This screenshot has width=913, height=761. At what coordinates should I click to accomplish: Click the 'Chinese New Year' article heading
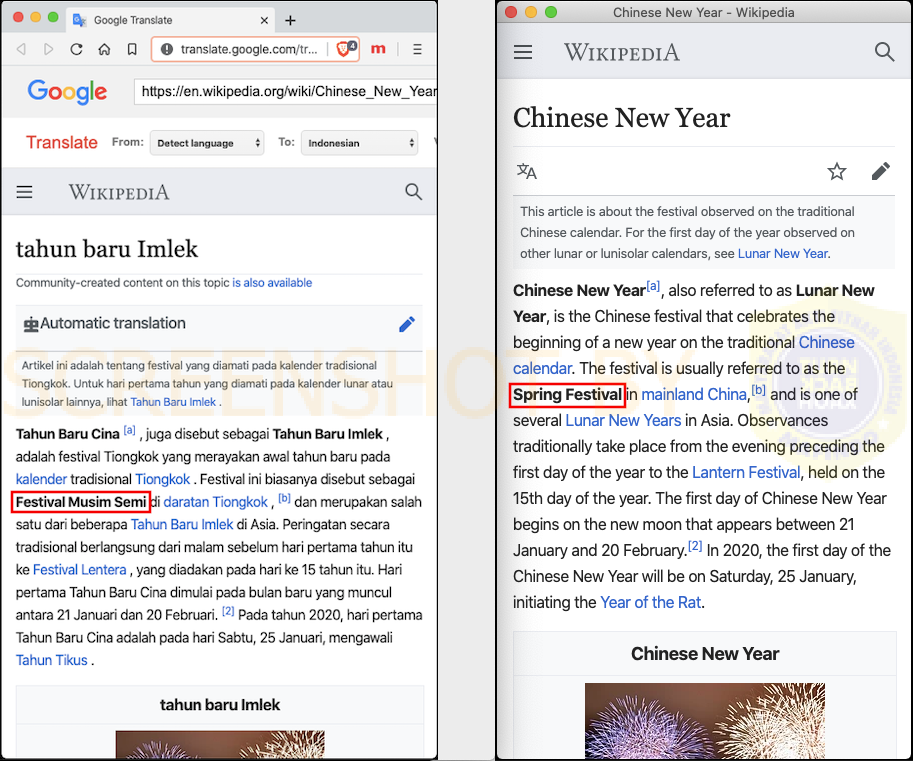click(621, 118)
